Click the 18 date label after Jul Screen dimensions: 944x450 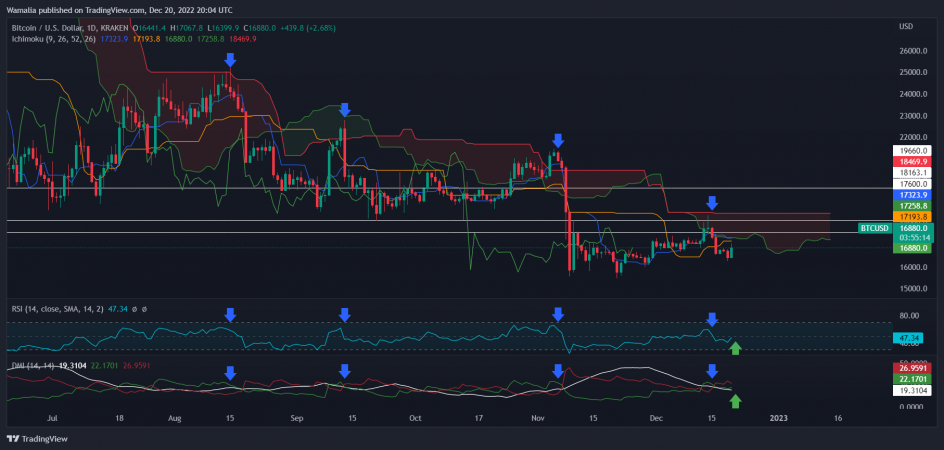click(119, 417)
